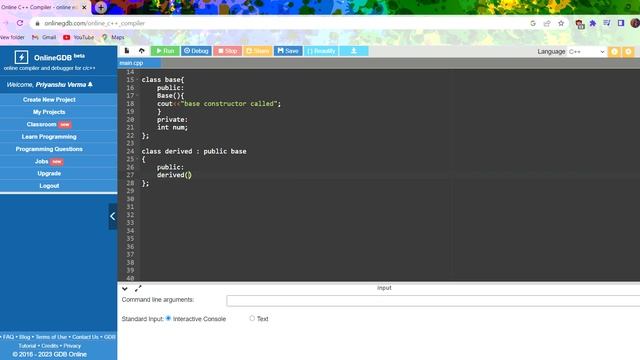Run the program with the green Run button

pyautogui.click(x=165, y=51)
